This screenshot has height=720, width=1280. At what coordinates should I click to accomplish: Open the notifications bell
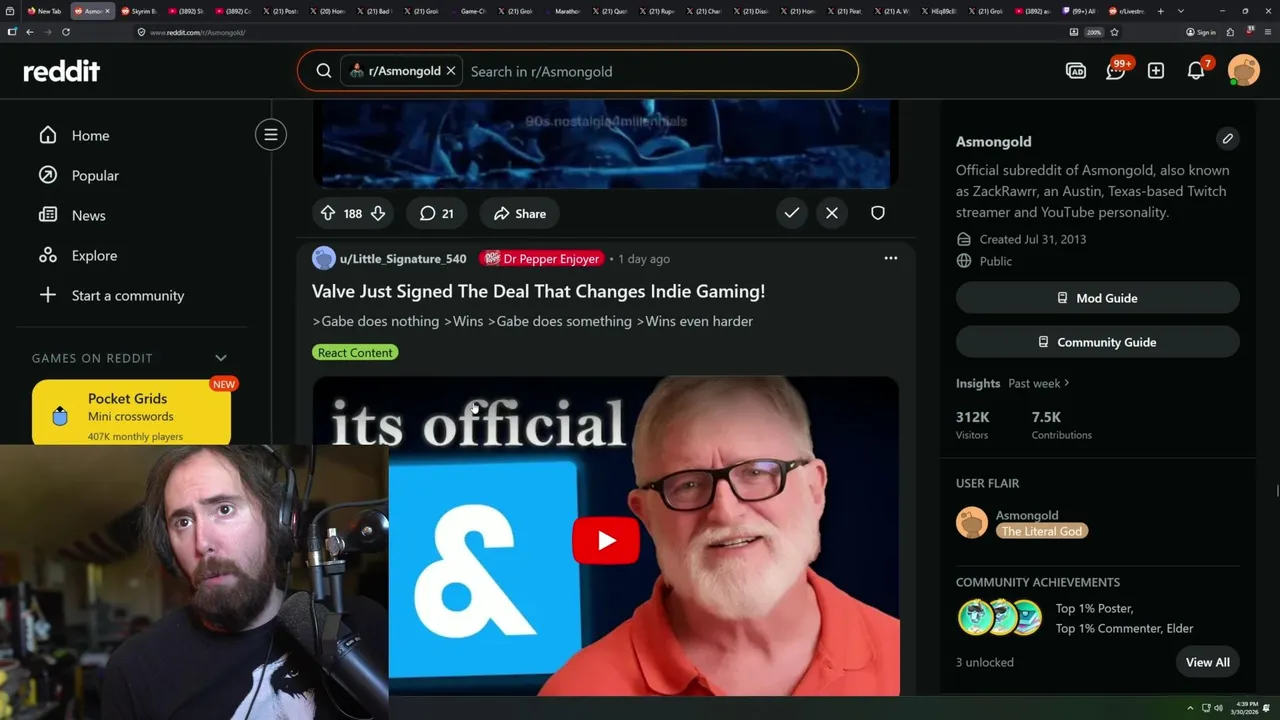coord(1196,71)
